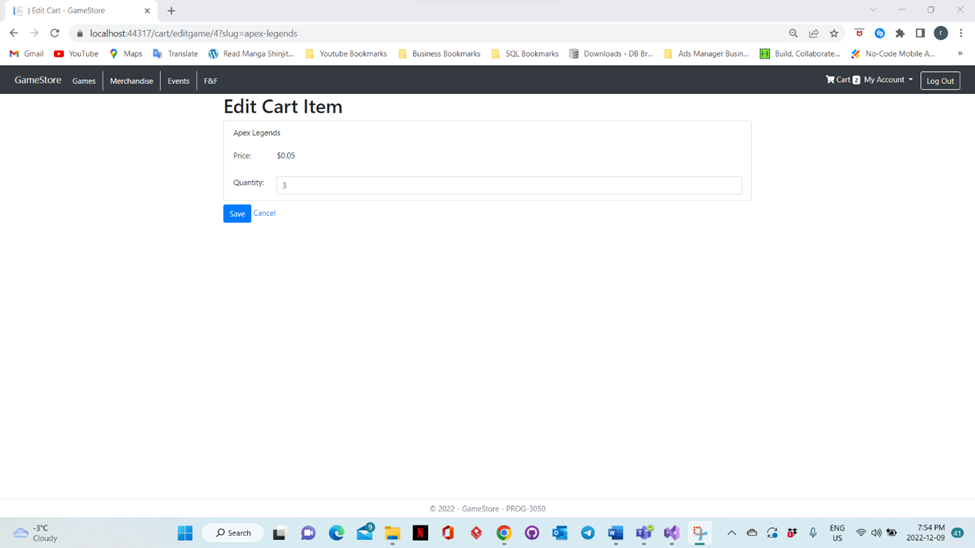Open the Chrome profile avatar
This screenshot has width=975, height=548.
(x=941, y=34)
